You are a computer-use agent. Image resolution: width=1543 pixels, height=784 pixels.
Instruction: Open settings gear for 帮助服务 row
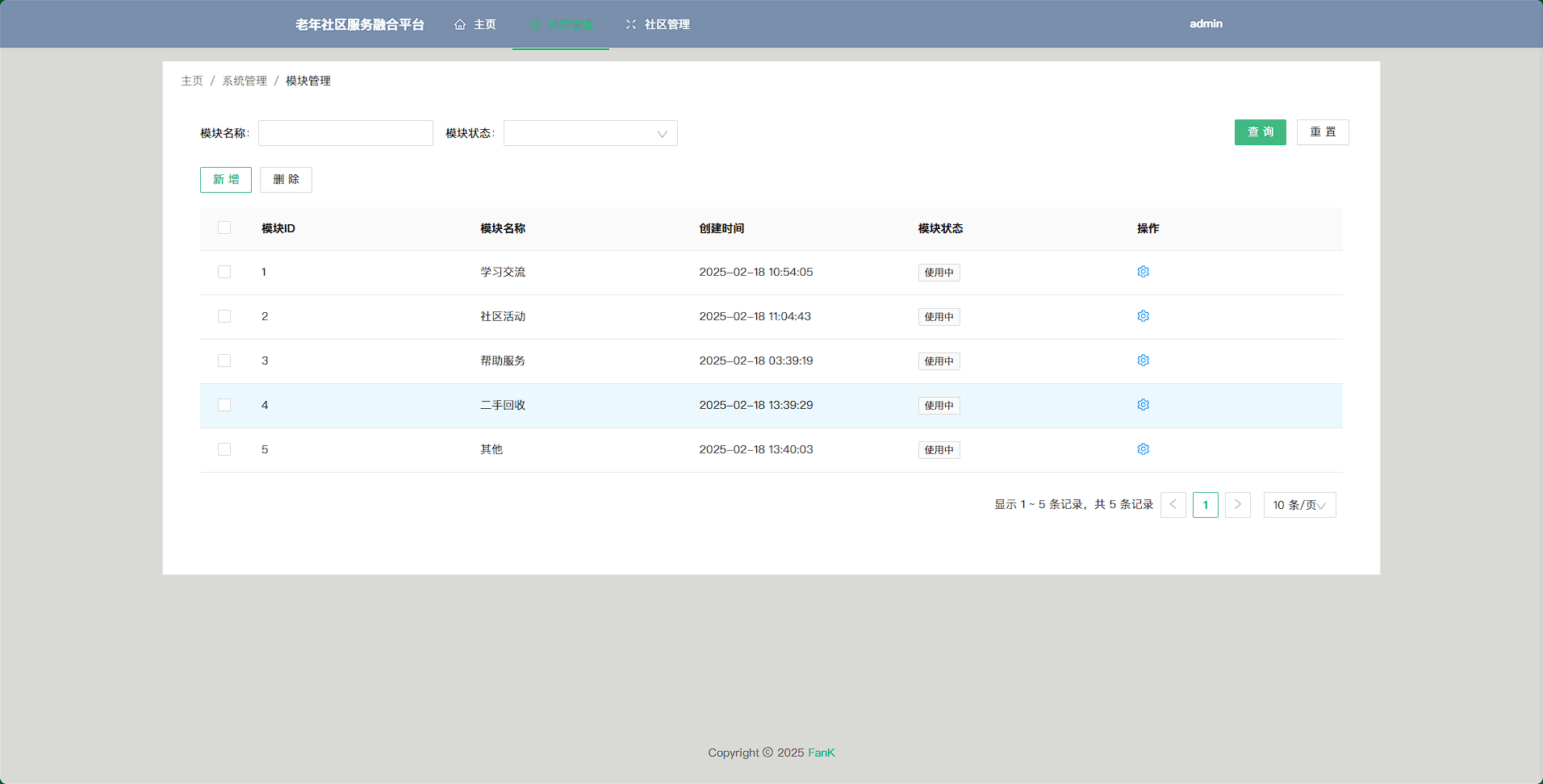click(x=1143, y=361)
